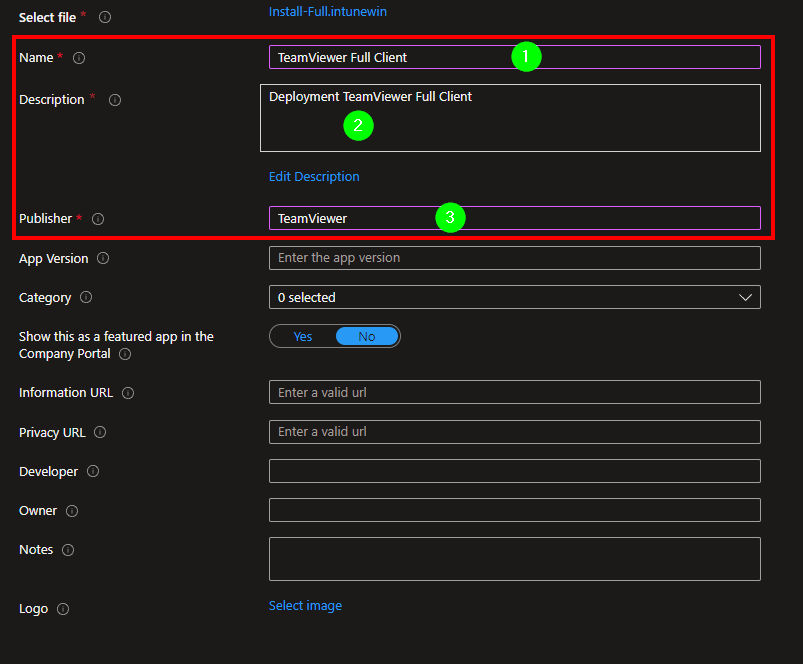Open the Category dropdown showing 0 selected
The image size is (803, 664).
tap(515, 297)
